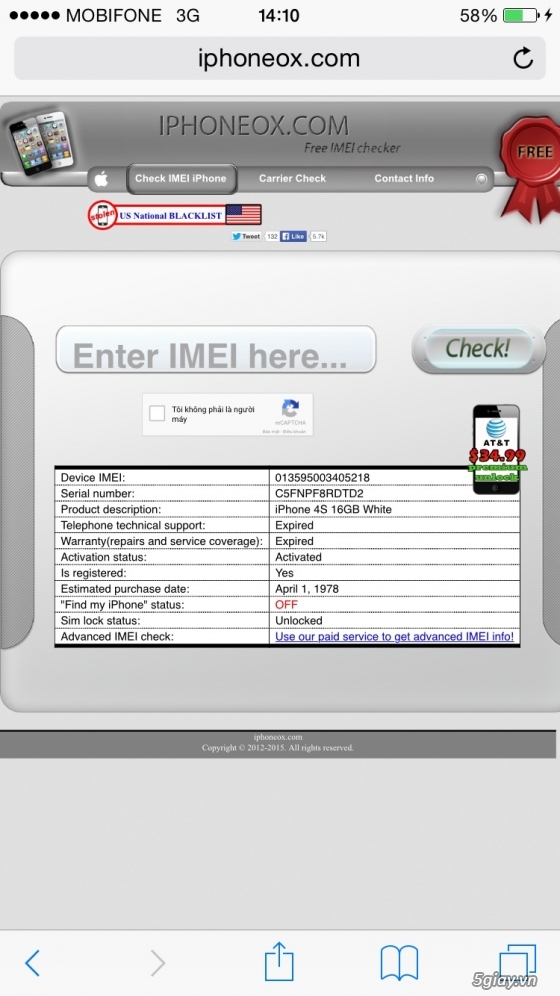Open the Carrier Check tab
Image resolution: width=560 pixels, height=996 pixels.
pos(292,178)
